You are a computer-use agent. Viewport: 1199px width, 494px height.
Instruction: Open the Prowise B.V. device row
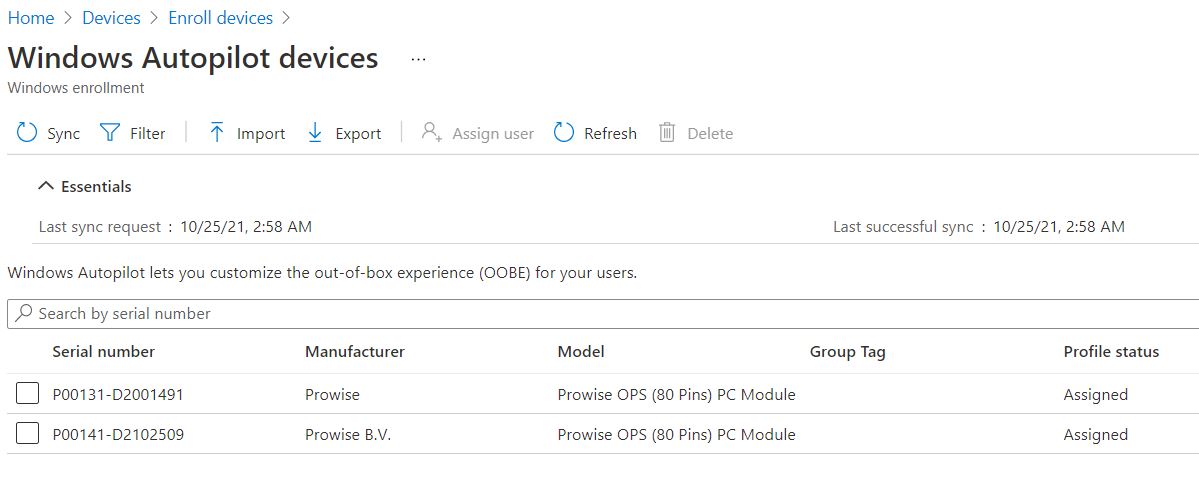(x=603, y=434)
